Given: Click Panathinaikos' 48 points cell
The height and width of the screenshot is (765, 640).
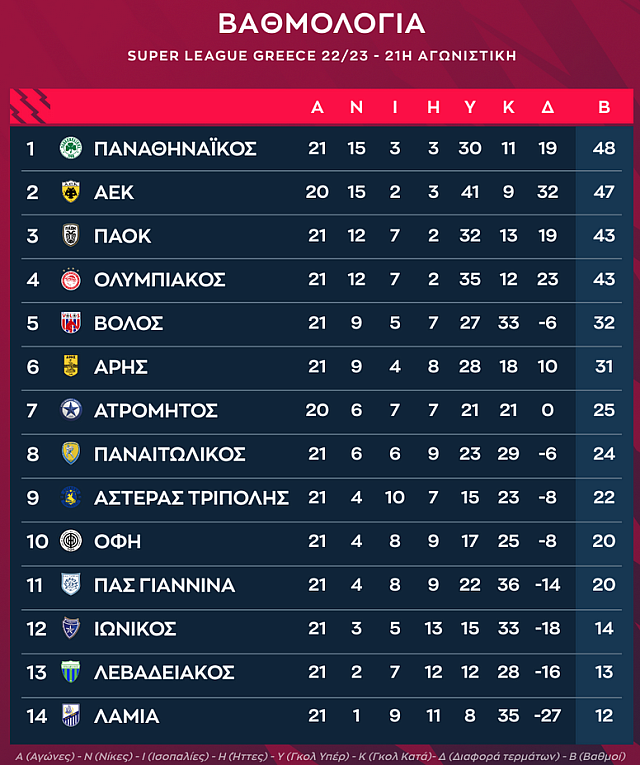Looking at the screenshot, I should 603,148.
